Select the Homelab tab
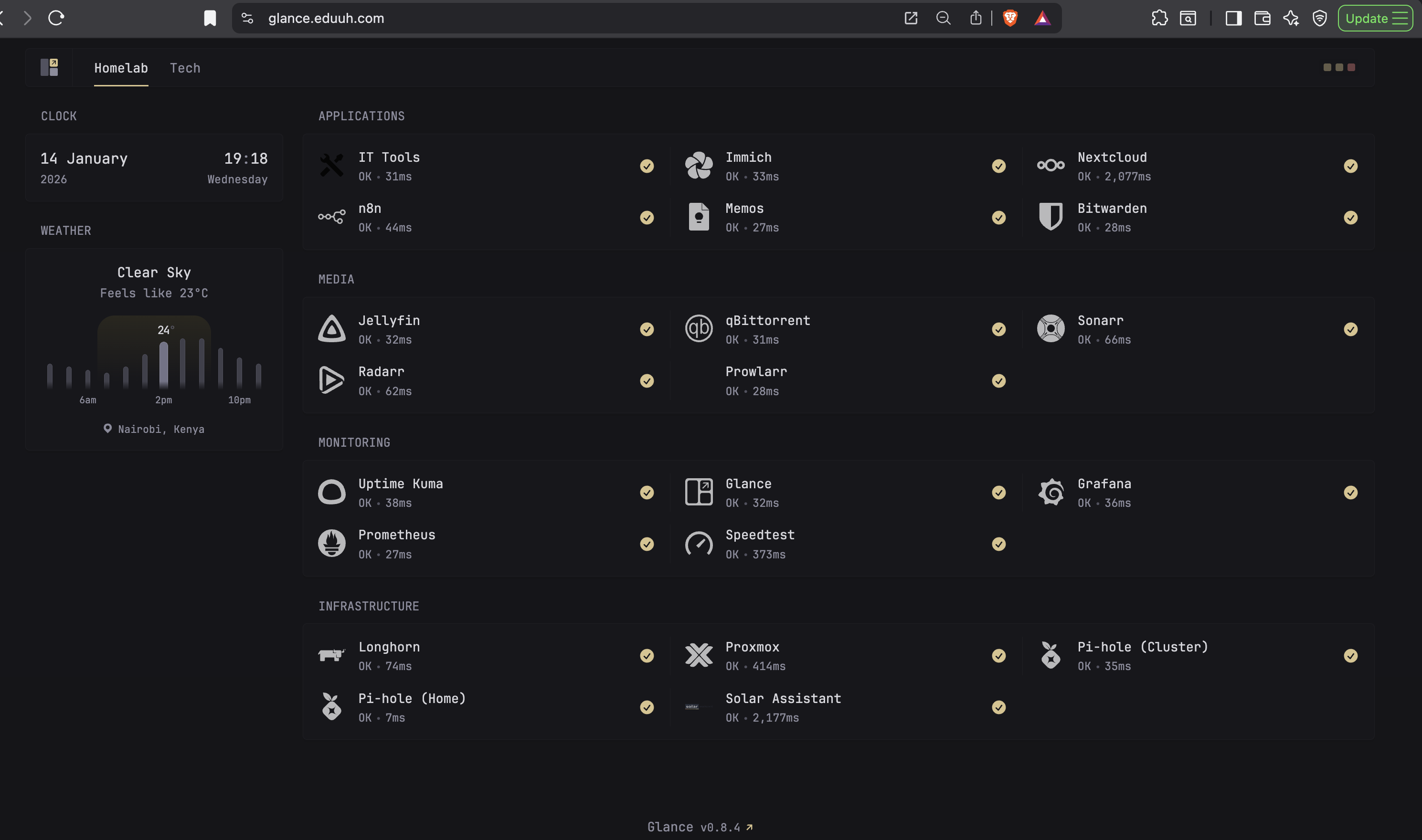Screen dimensions: 1422x840 click(121, 68)
